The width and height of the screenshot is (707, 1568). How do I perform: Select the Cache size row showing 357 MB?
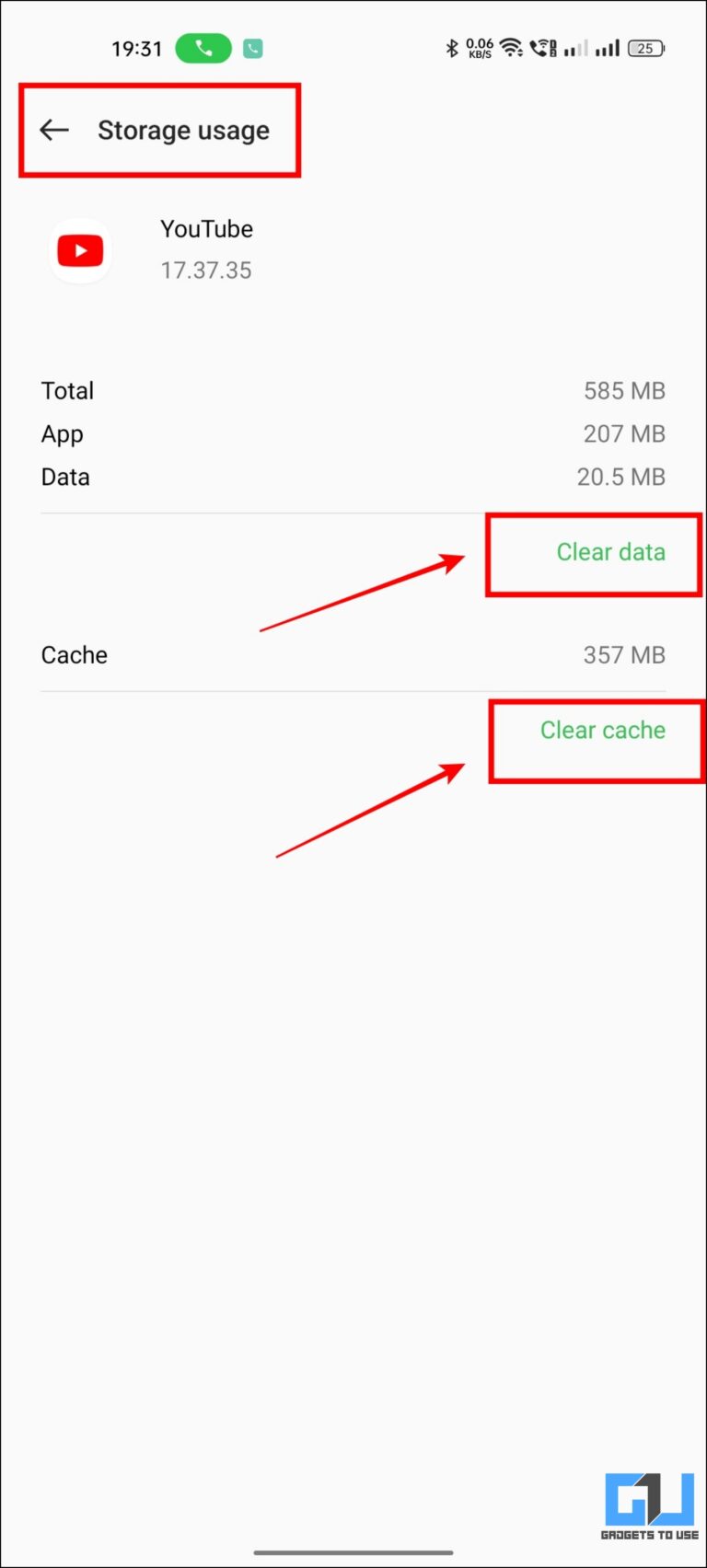[353, 654]
